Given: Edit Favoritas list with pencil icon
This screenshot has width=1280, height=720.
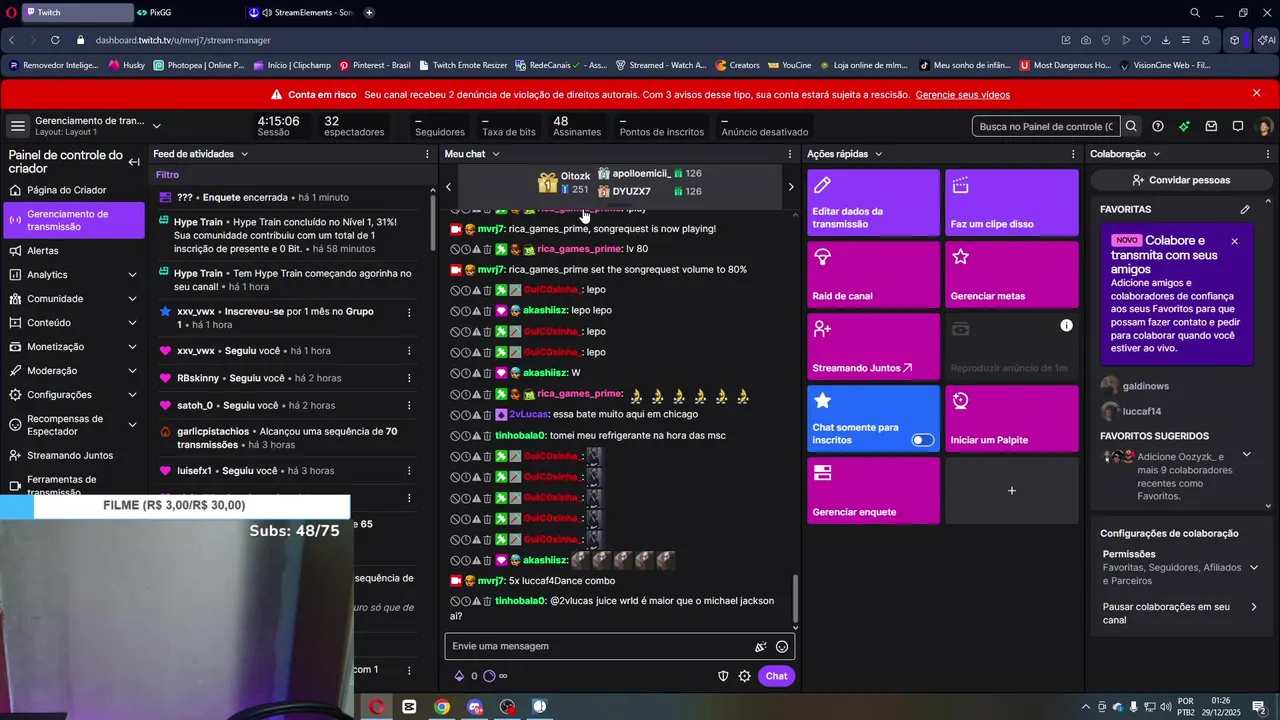Looking at the screenshot, I should 1245,210.
